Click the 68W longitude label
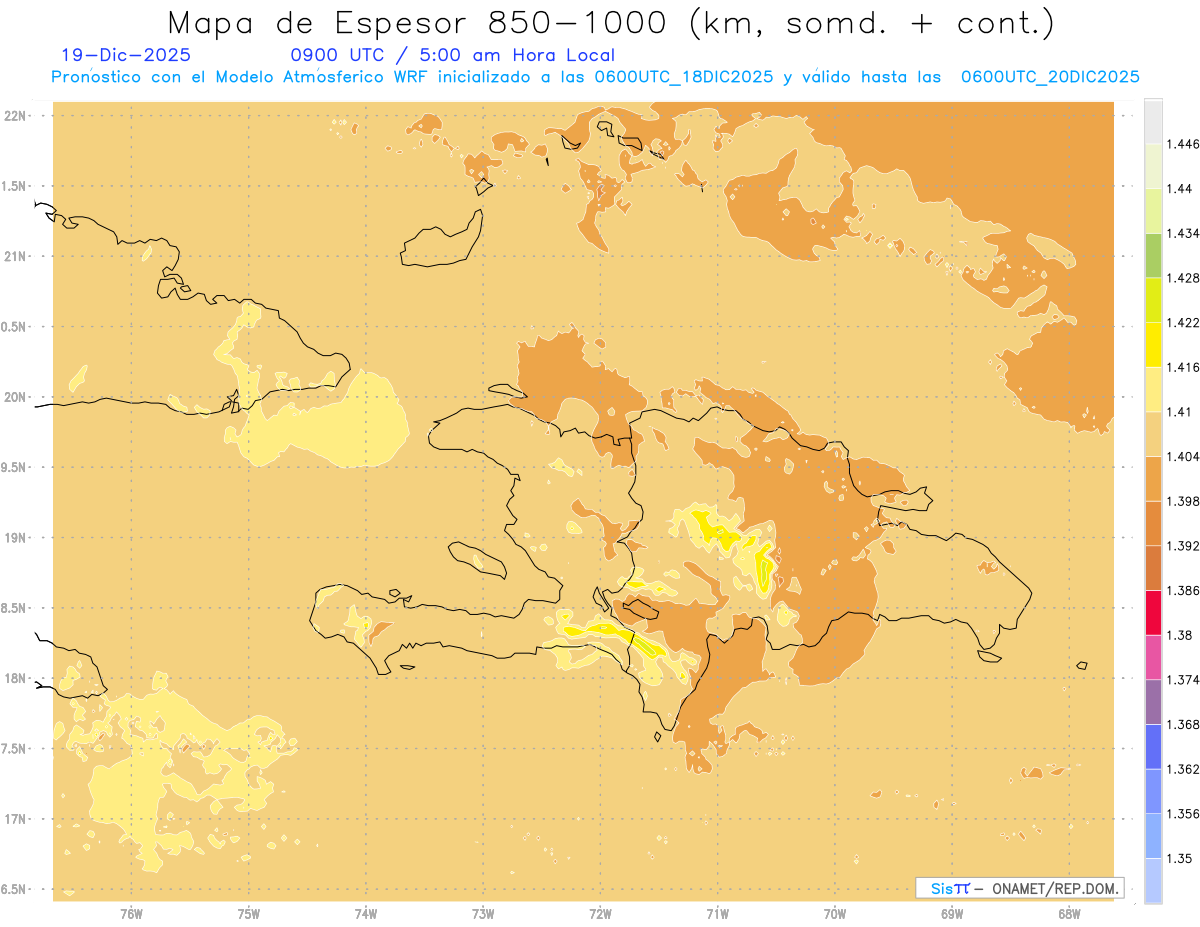This screenshot has width=1200, height=927. [1069, 914]
